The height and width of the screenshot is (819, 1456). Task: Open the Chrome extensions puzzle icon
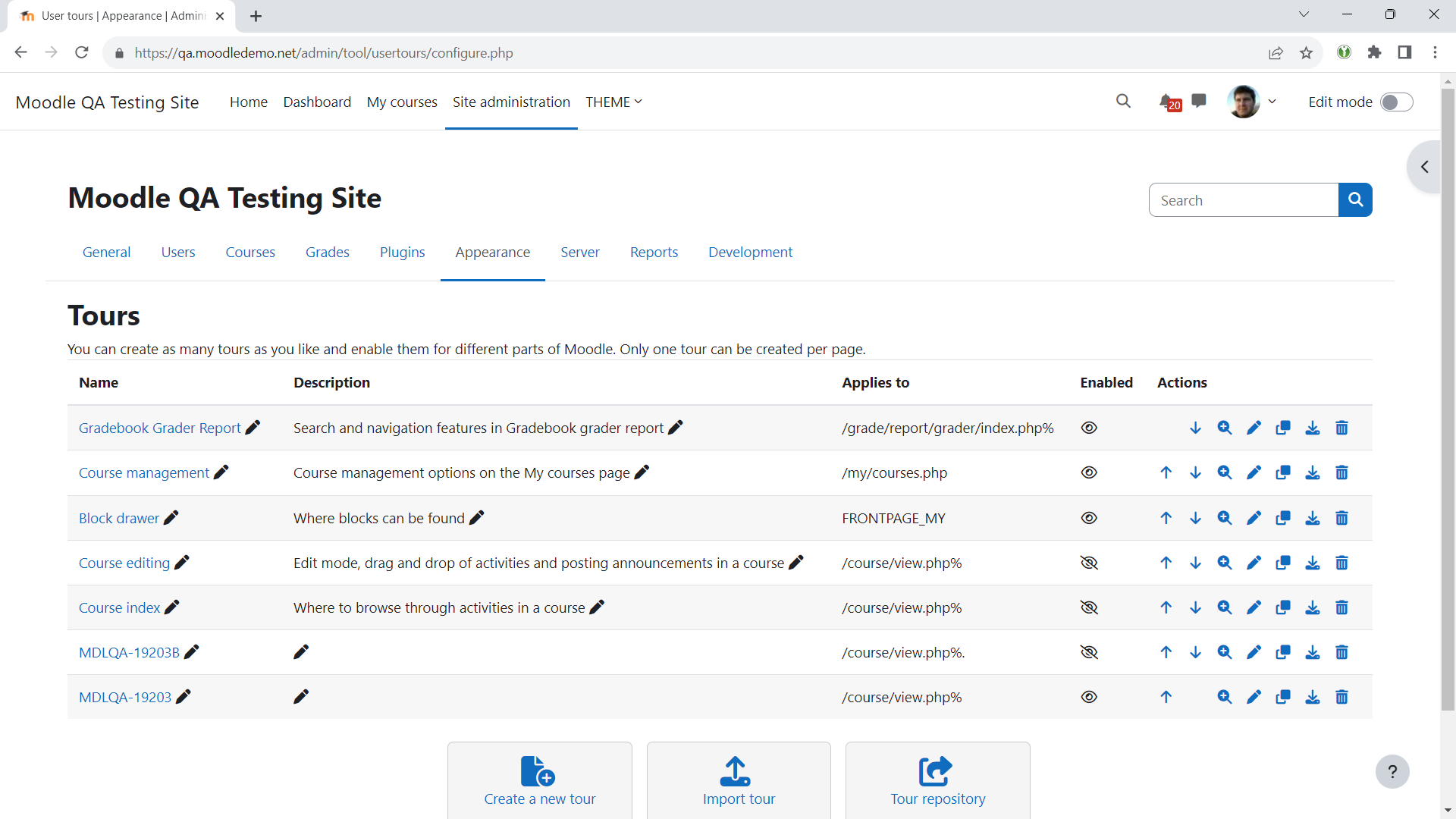(1374, 52)
